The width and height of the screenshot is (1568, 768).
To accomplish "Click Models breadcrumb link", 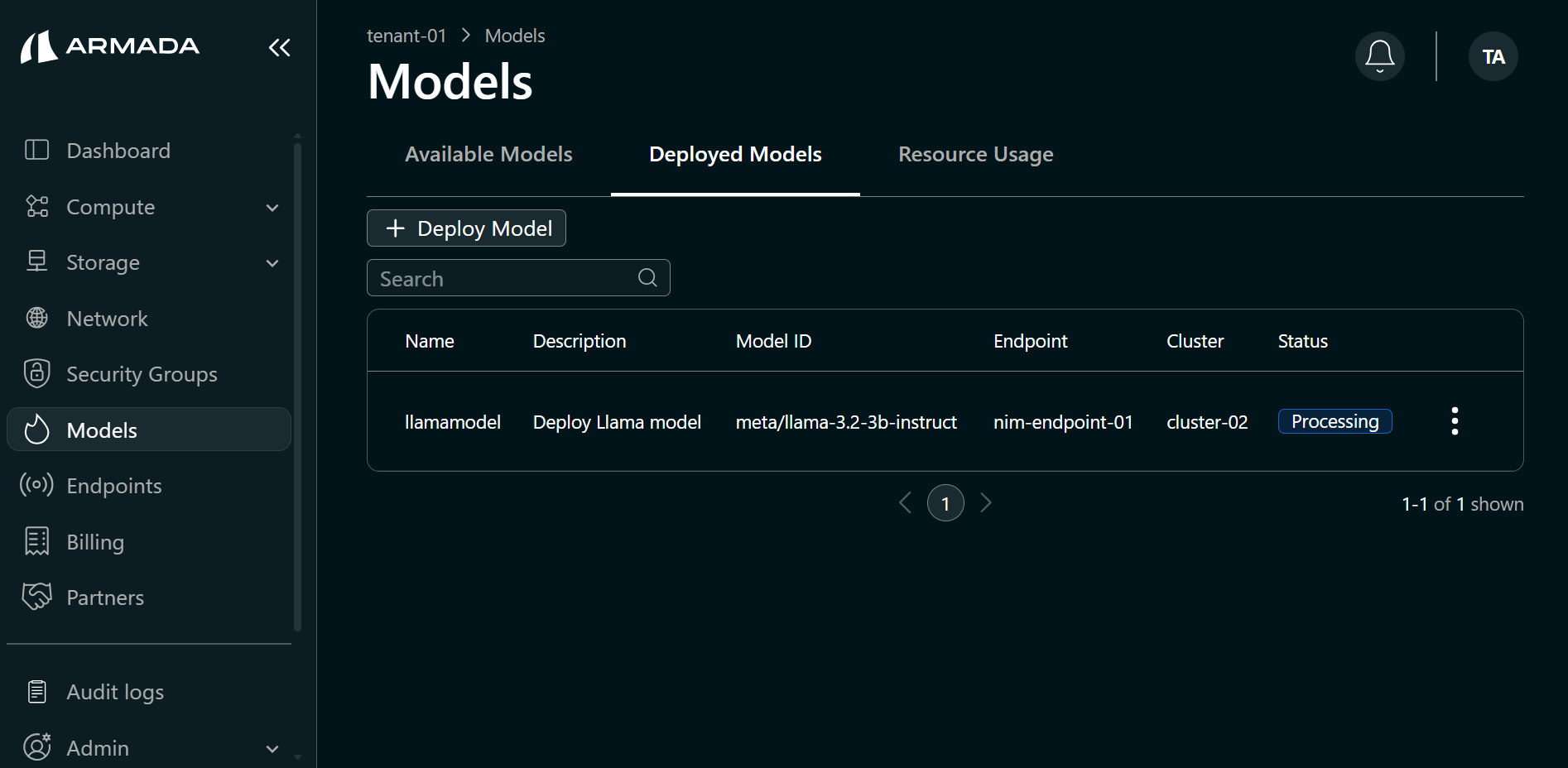I will coord(514,36).
